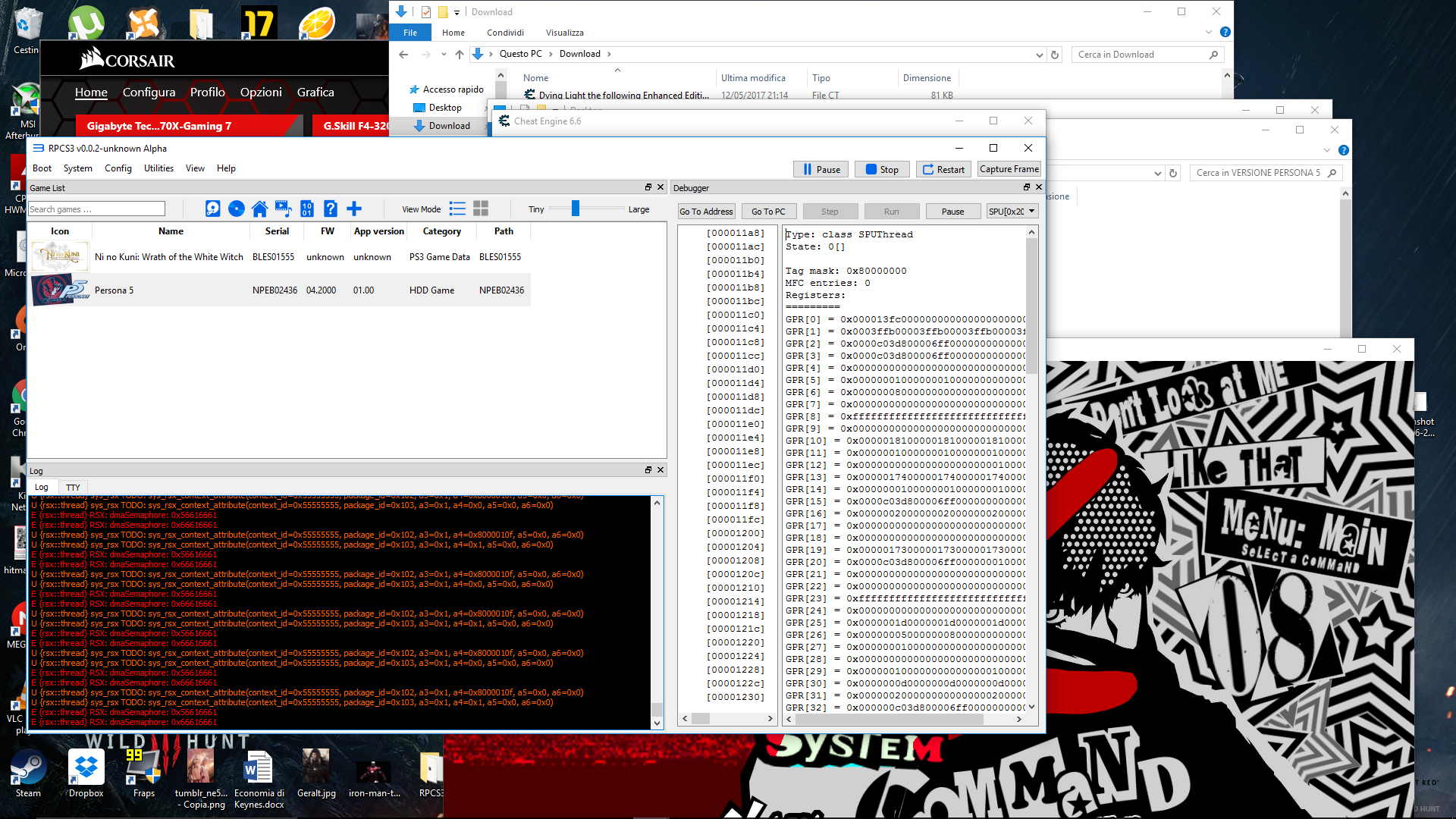This screenshot has width=1456, height=819.
Task: Toggle the HDD games filter icon
Action: (213, 209)
